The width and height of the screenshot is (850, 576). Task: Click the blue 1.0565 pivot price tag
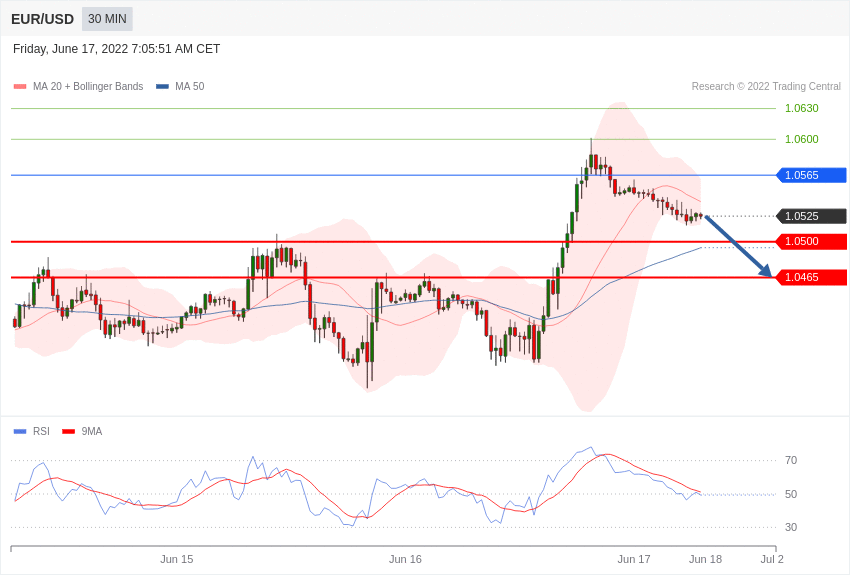click(812, 175)
